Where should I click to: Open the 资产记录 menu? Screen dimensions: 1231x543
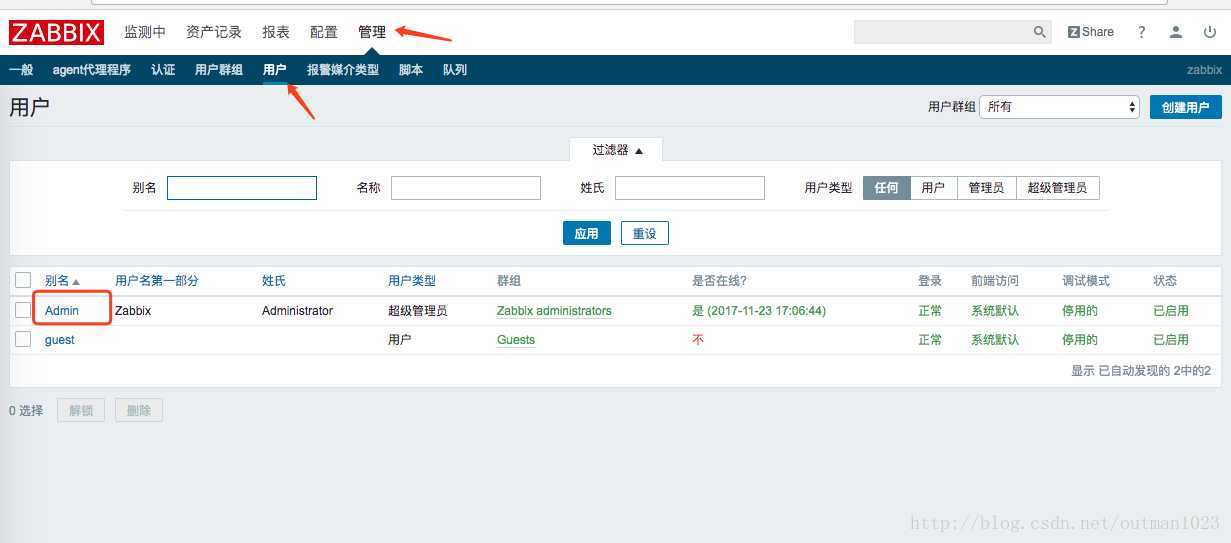pyautogui.click(x=214, y=32)
